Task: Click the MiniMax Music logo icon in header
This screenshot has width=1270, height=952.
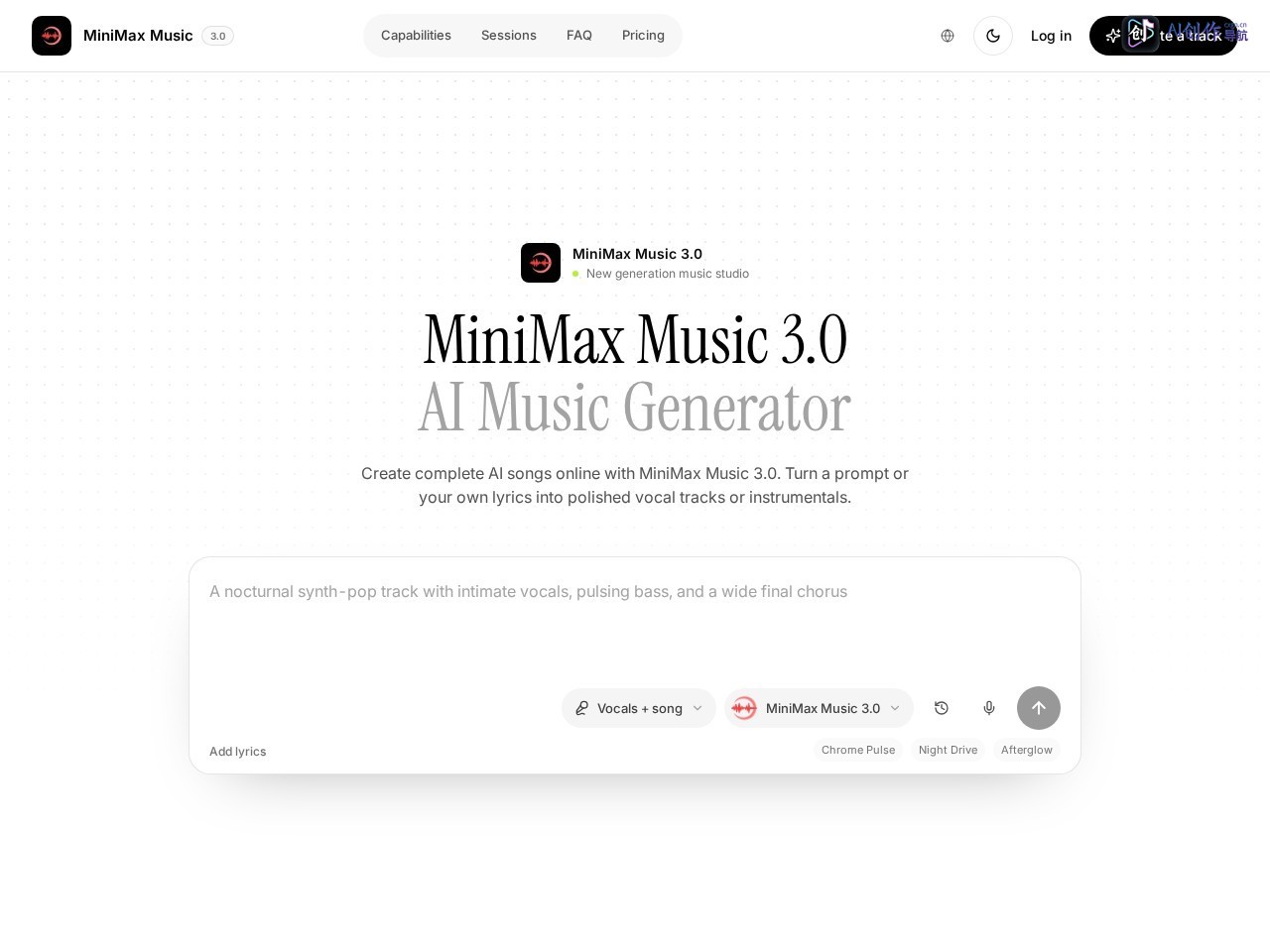Action: [x=52, y=36]
